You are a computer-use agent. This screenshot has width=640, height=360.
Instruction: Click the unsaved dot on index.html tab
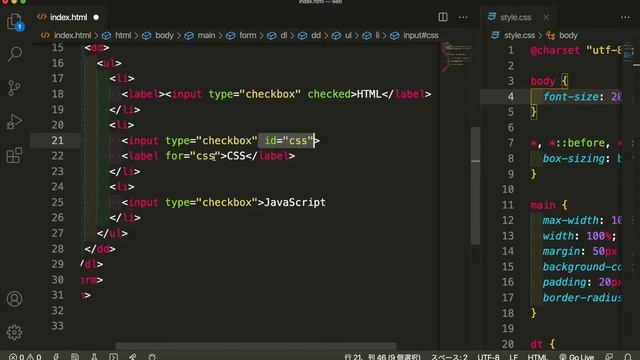tap(96, 17)
